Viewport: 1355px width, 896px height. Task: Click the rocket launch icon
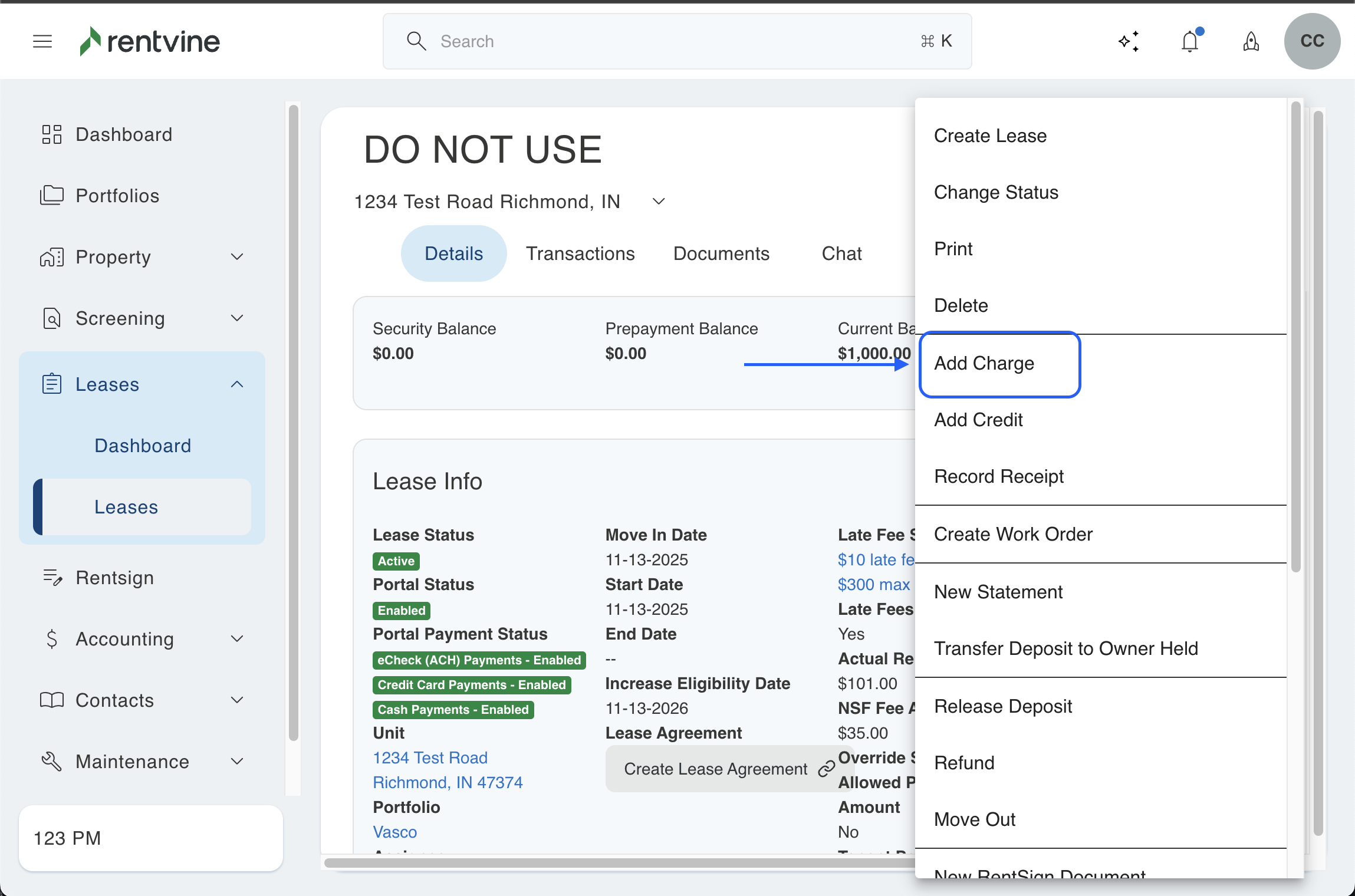click(1251, 41)
